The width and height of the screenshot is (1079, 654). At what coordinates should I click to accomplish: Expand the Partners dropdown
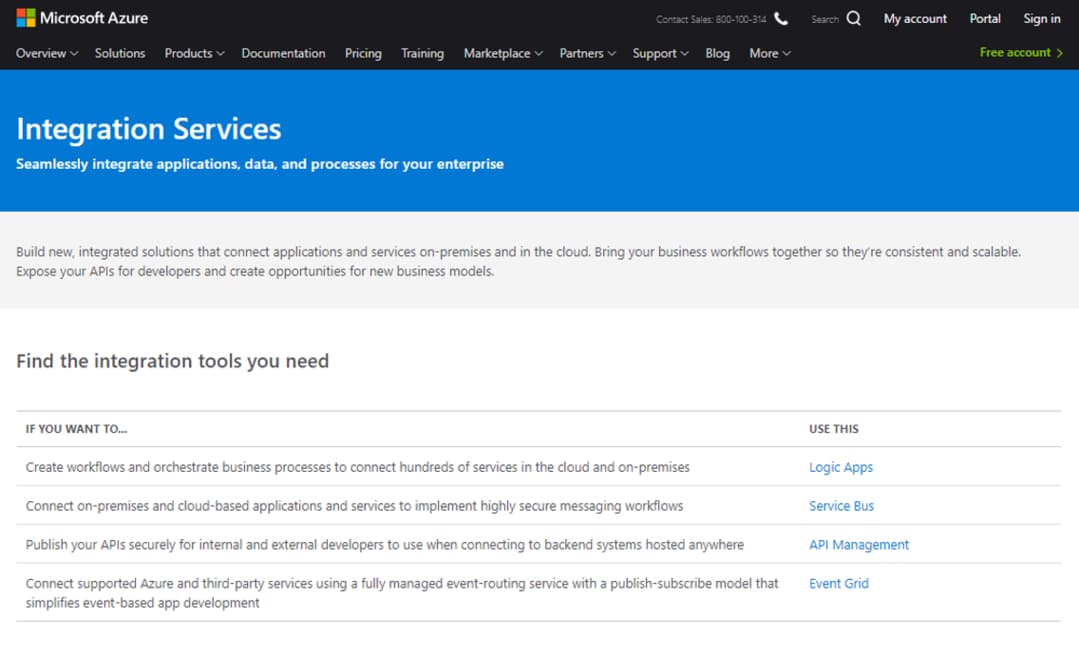pyautogui.click(x=587, y=53)
